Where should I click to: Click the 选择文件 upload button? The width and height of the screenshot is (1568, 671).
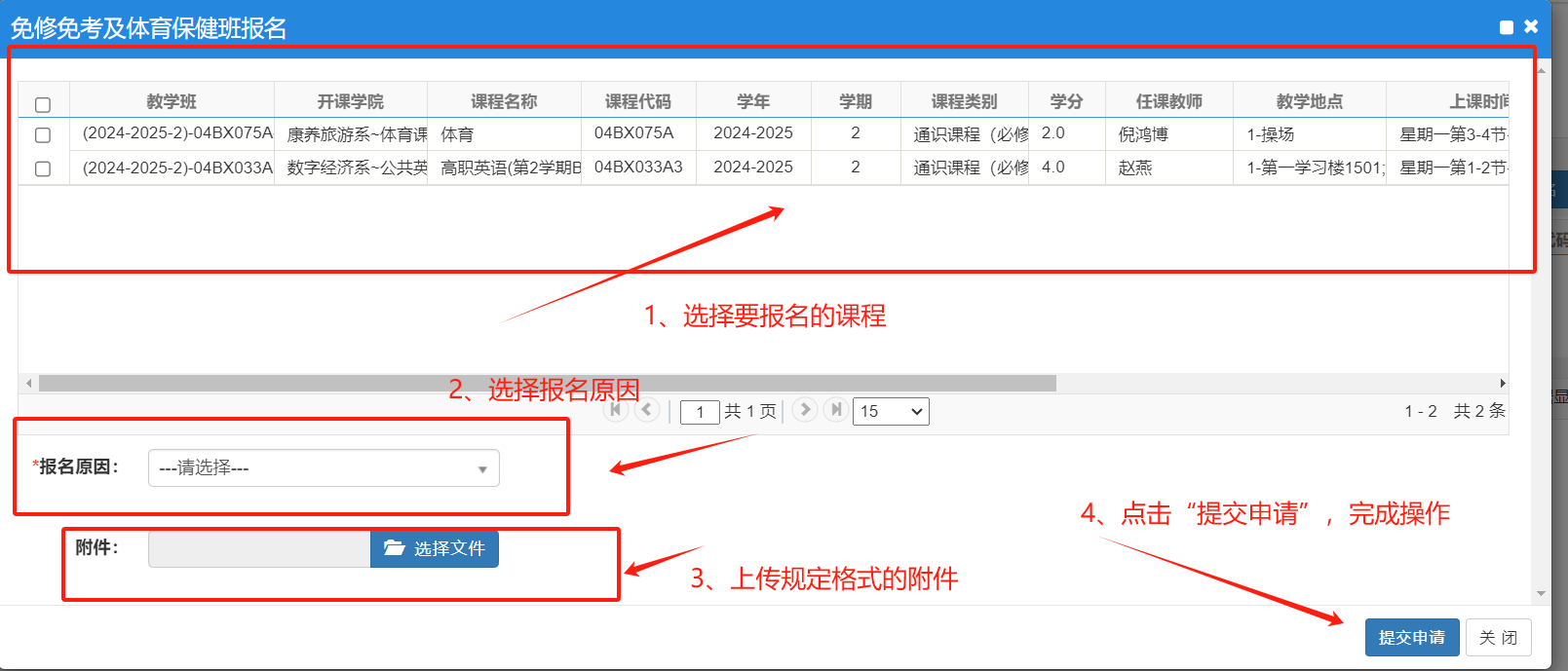point(435,549)
